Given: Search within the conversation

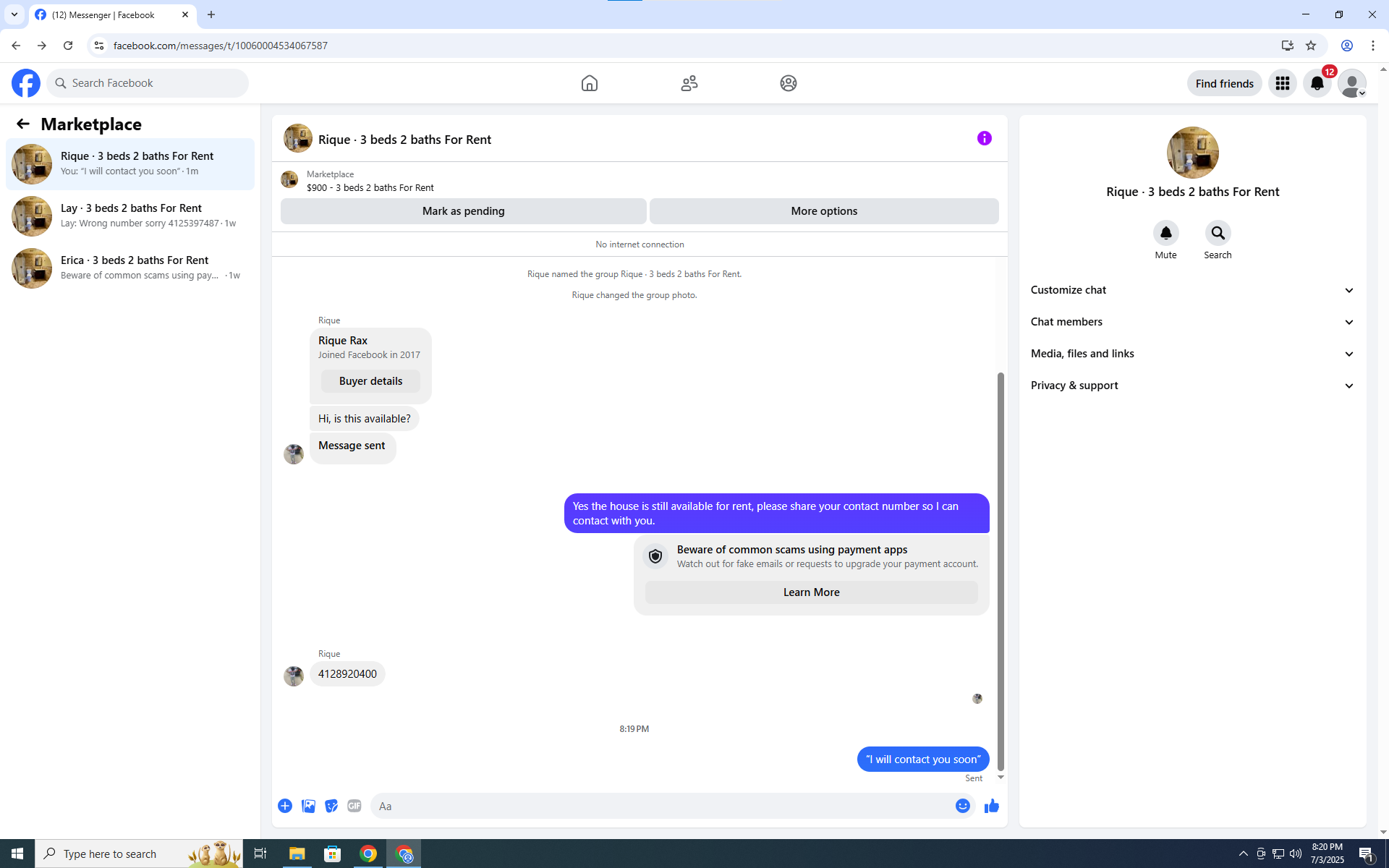Looking at the screenshot, I should tap(1218, 233).
